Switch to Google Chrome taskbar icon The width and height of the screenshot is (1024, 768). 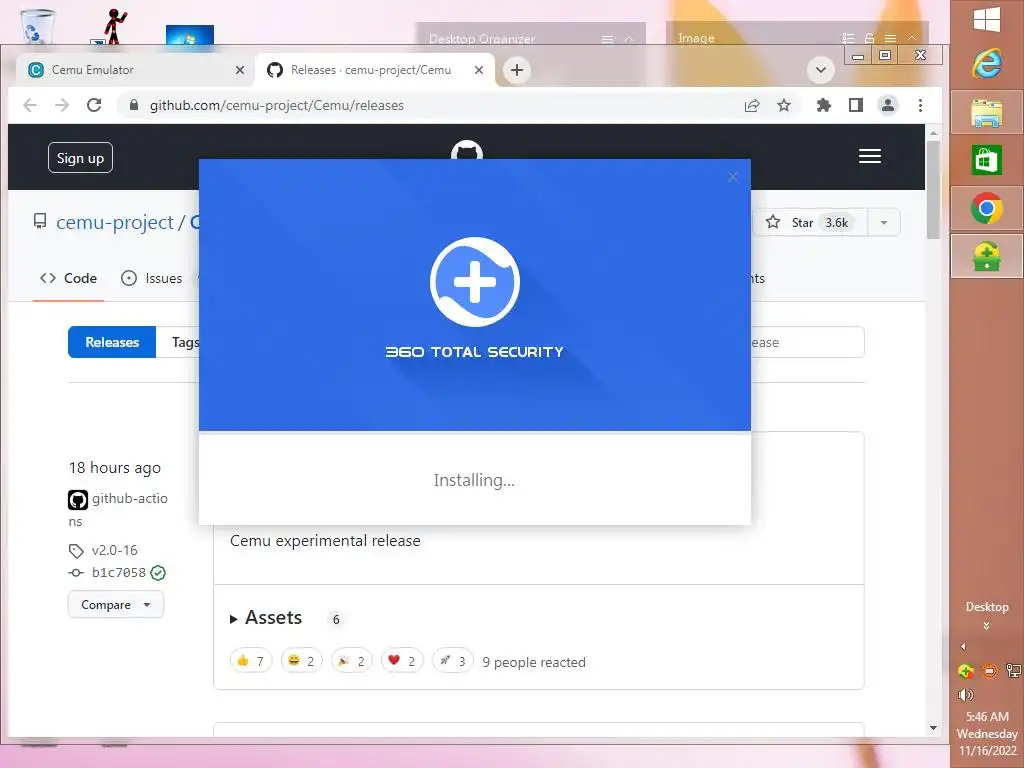coord(987,208)
